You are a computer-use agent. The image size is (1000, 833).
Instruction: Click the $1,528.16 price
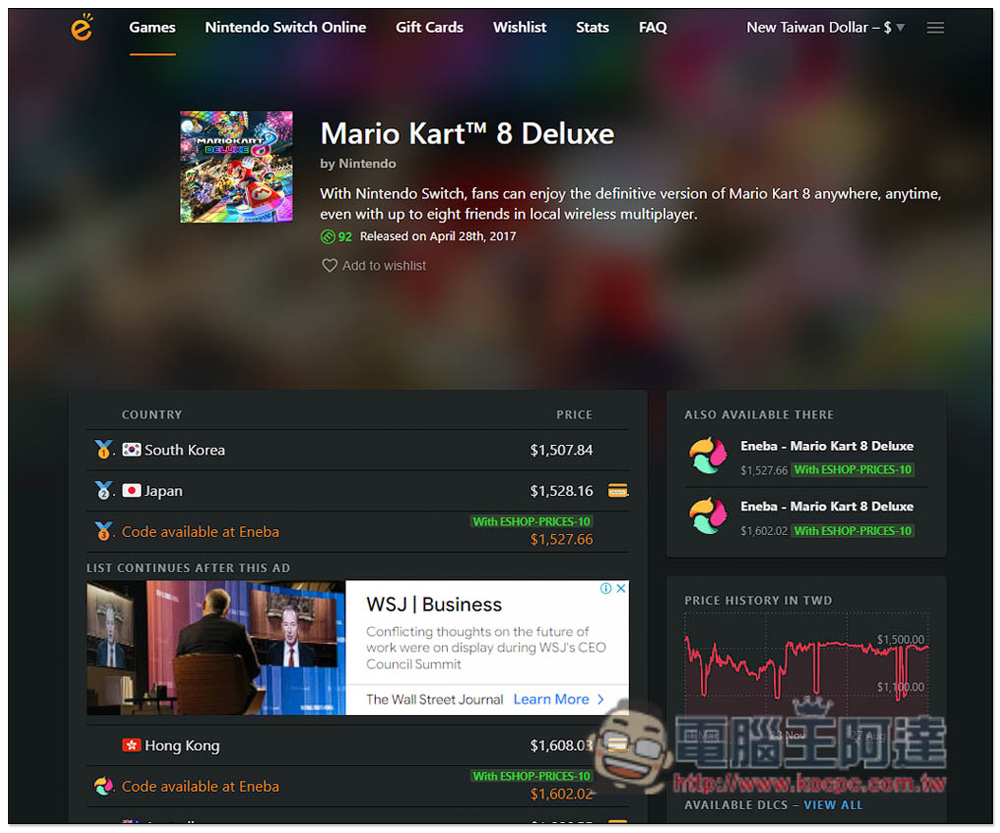pos(561,491)
